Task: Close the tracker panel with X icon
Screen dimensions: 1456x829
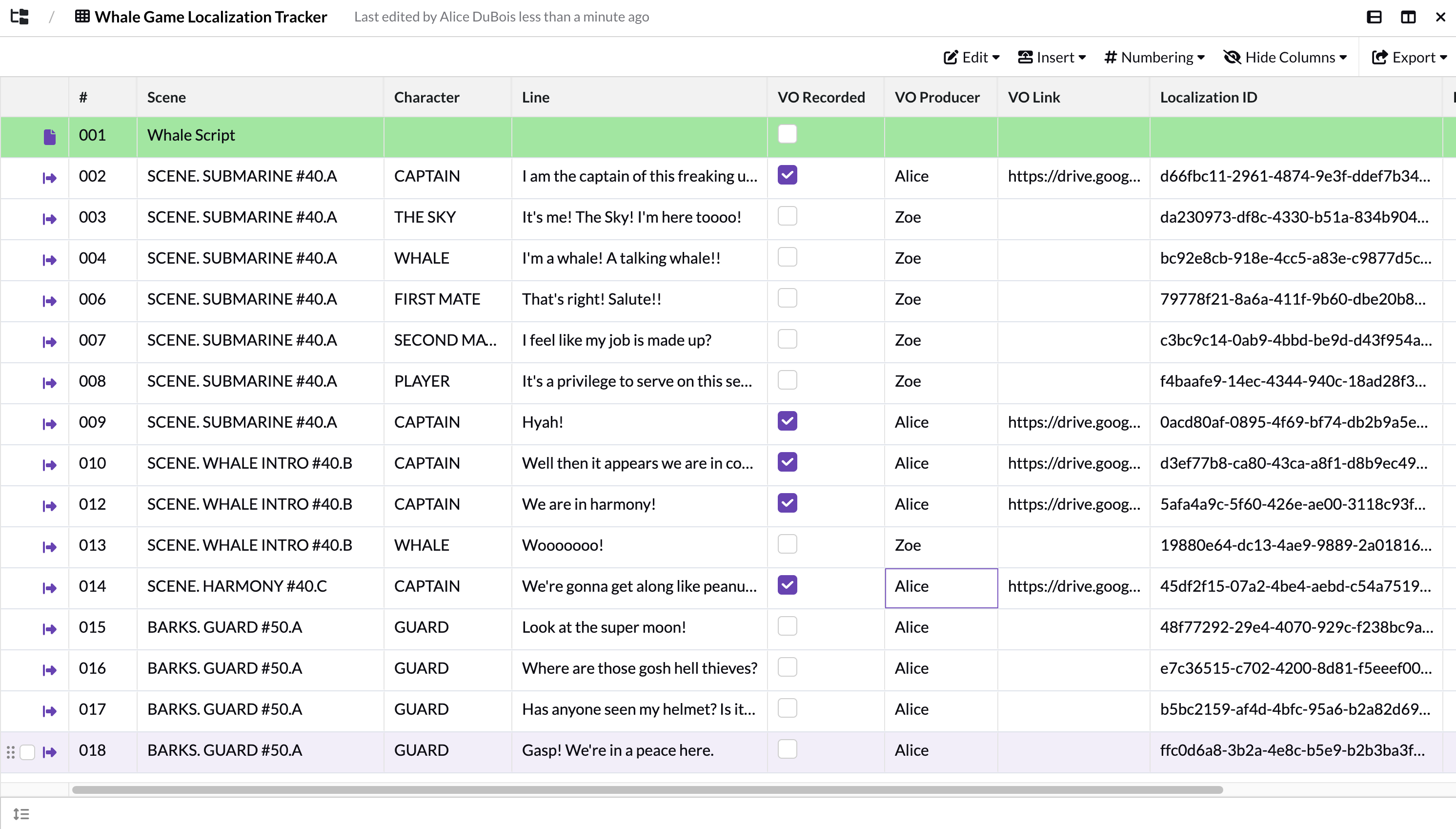Action: click(1441, 17)
